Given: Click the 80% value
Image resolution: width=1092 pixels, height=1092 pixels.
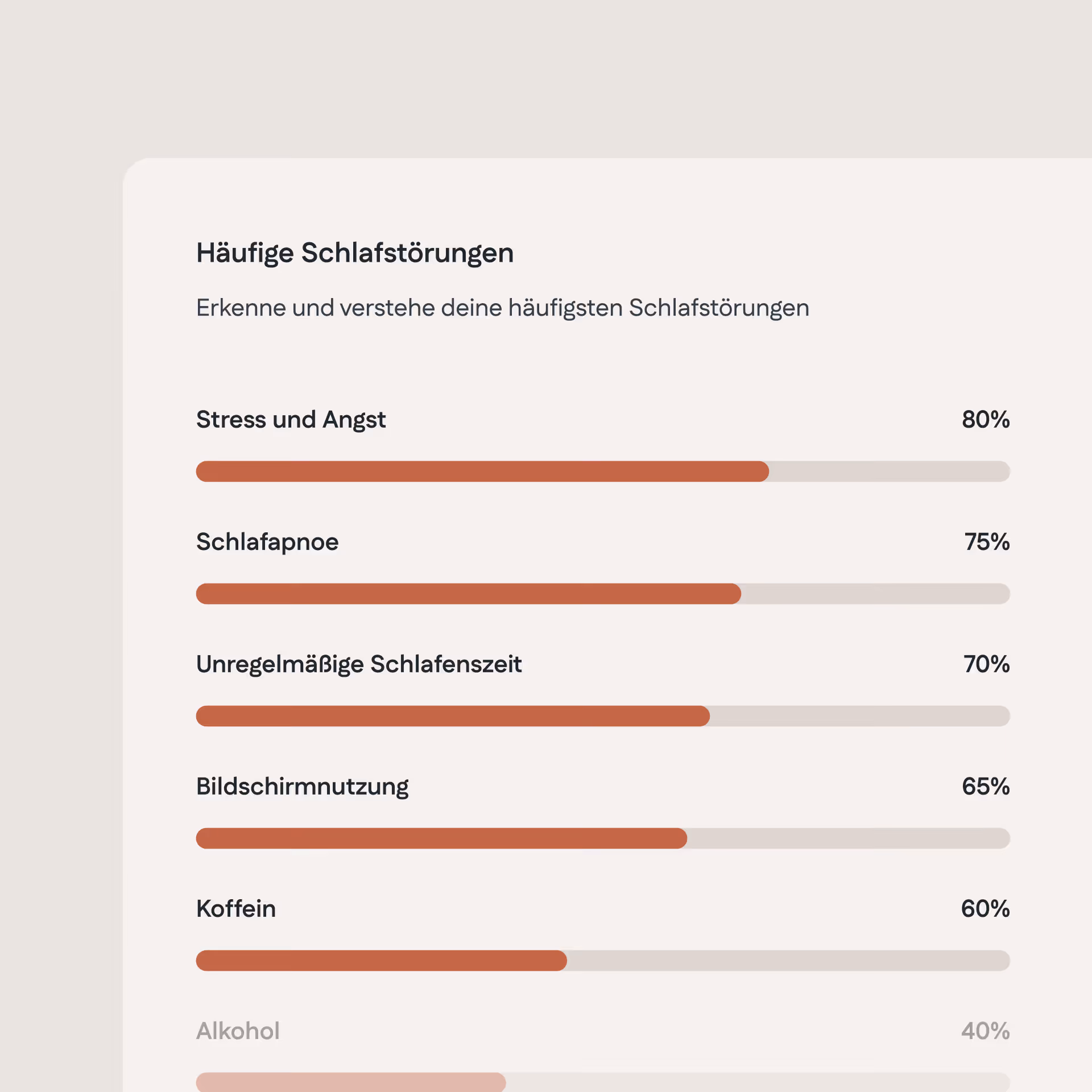Looking at the screenshot, I should click(986, 420).
